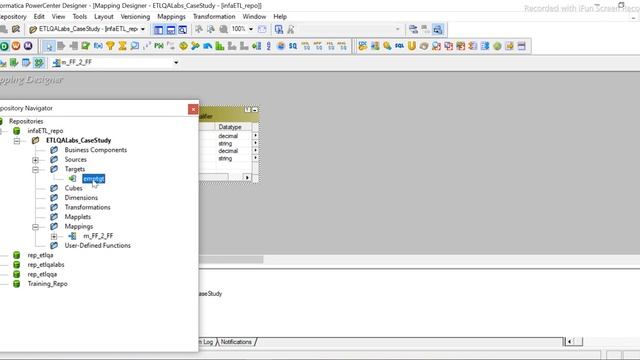Open the green D designer tool

[4, 46]
